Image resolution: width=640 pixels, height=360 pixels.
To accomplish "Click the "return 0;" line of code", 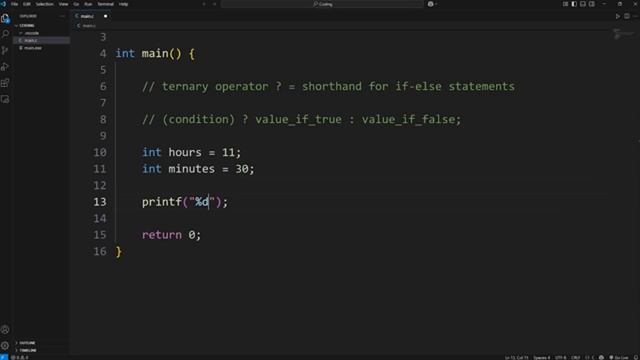I will click(x=171, y=235).
